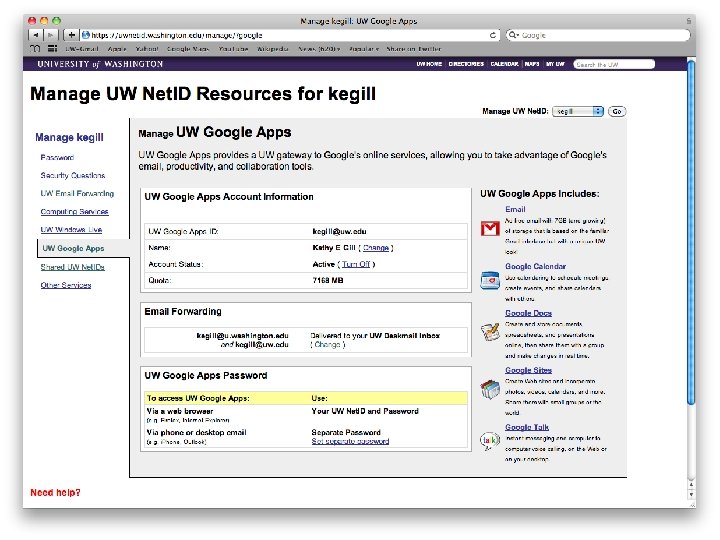Click the Go button
720x540 pixels.
point(617,111)
